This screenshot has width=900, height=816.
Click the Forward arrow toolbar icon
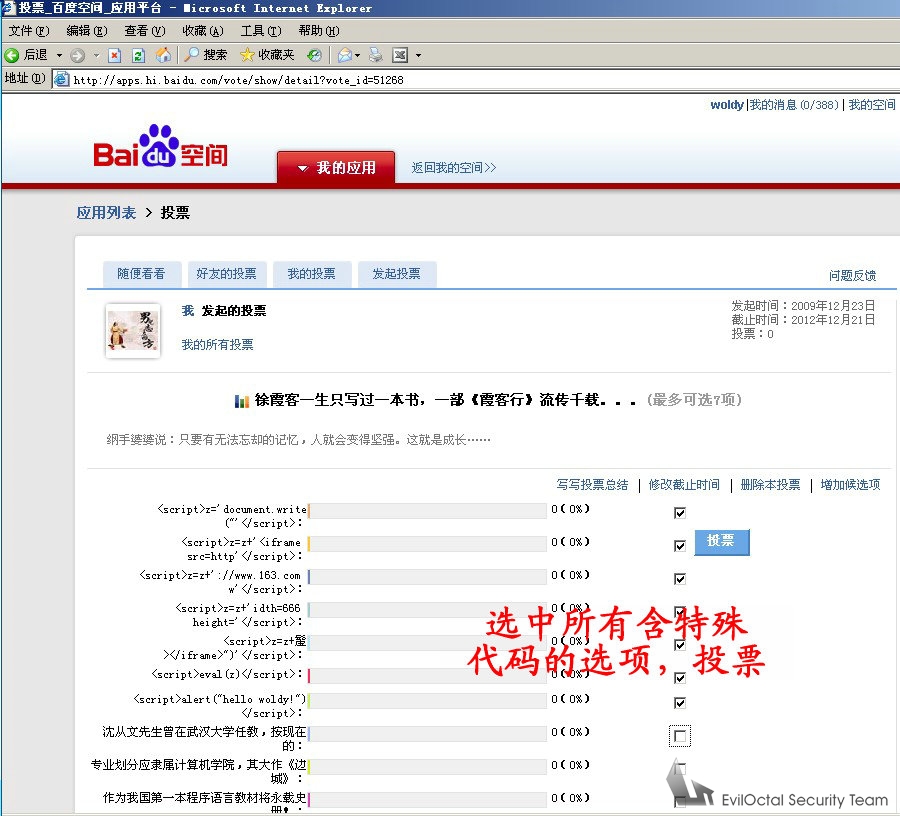[77, 55]
